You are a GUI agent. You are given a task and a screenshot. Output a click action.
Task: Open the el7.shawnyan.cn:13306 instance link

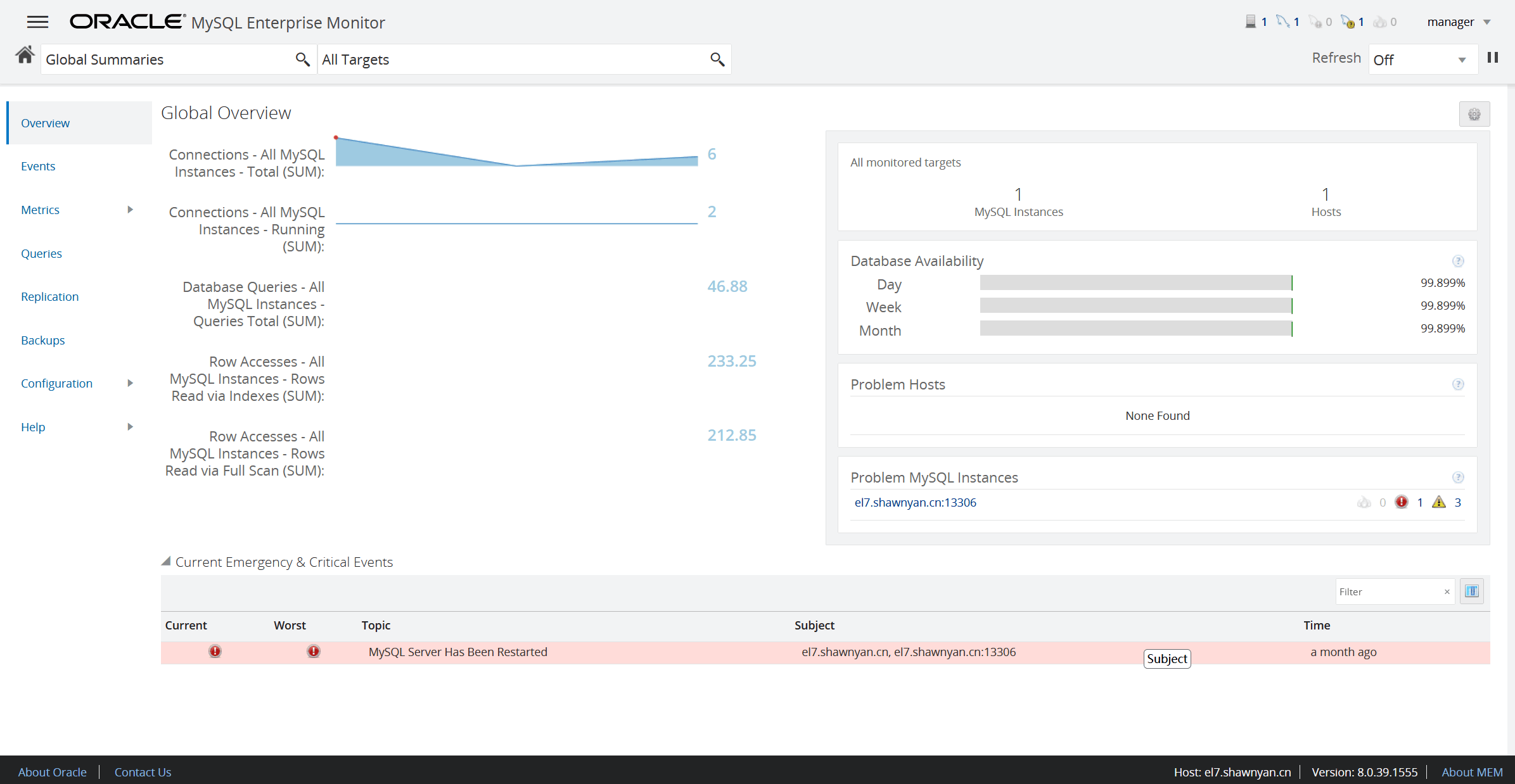915,502
